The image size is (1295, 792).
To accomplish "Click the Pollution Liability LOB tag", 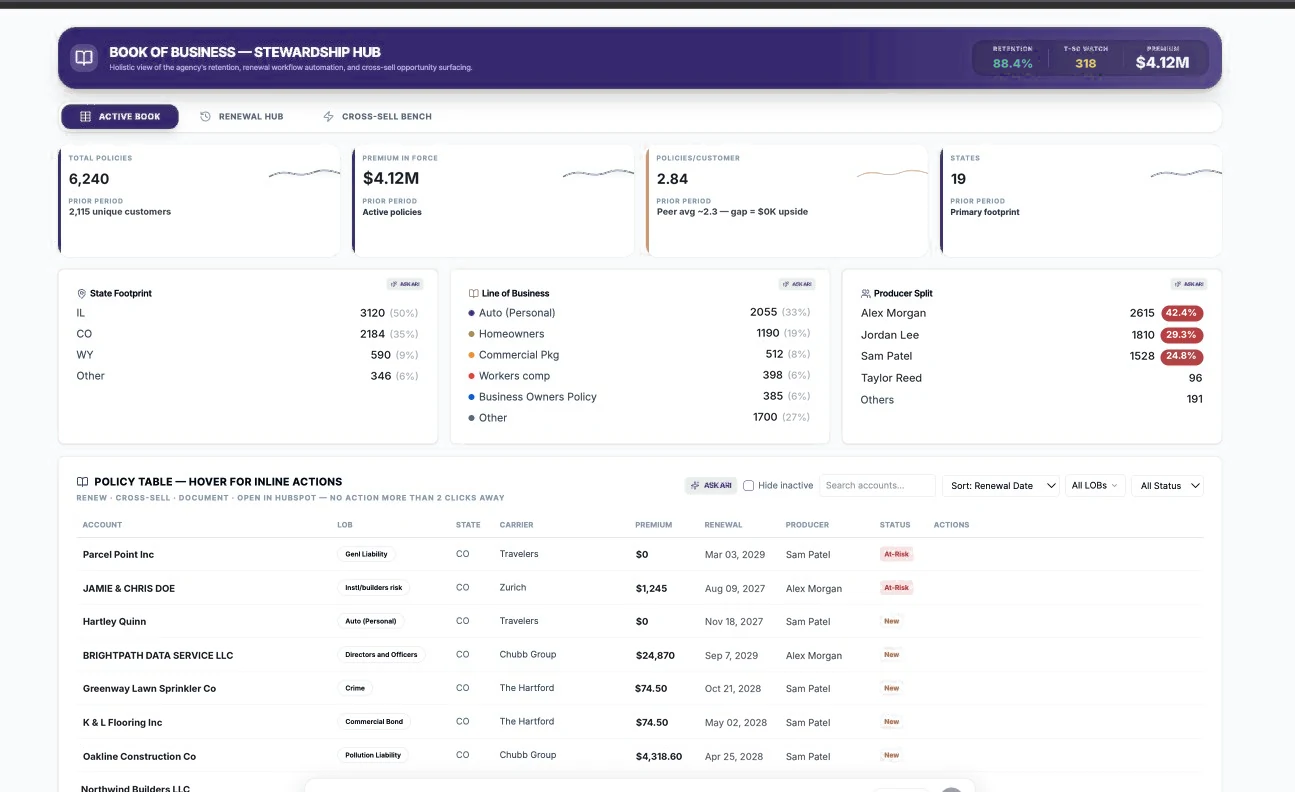I will pyautogui.click(x=373, y=756).
